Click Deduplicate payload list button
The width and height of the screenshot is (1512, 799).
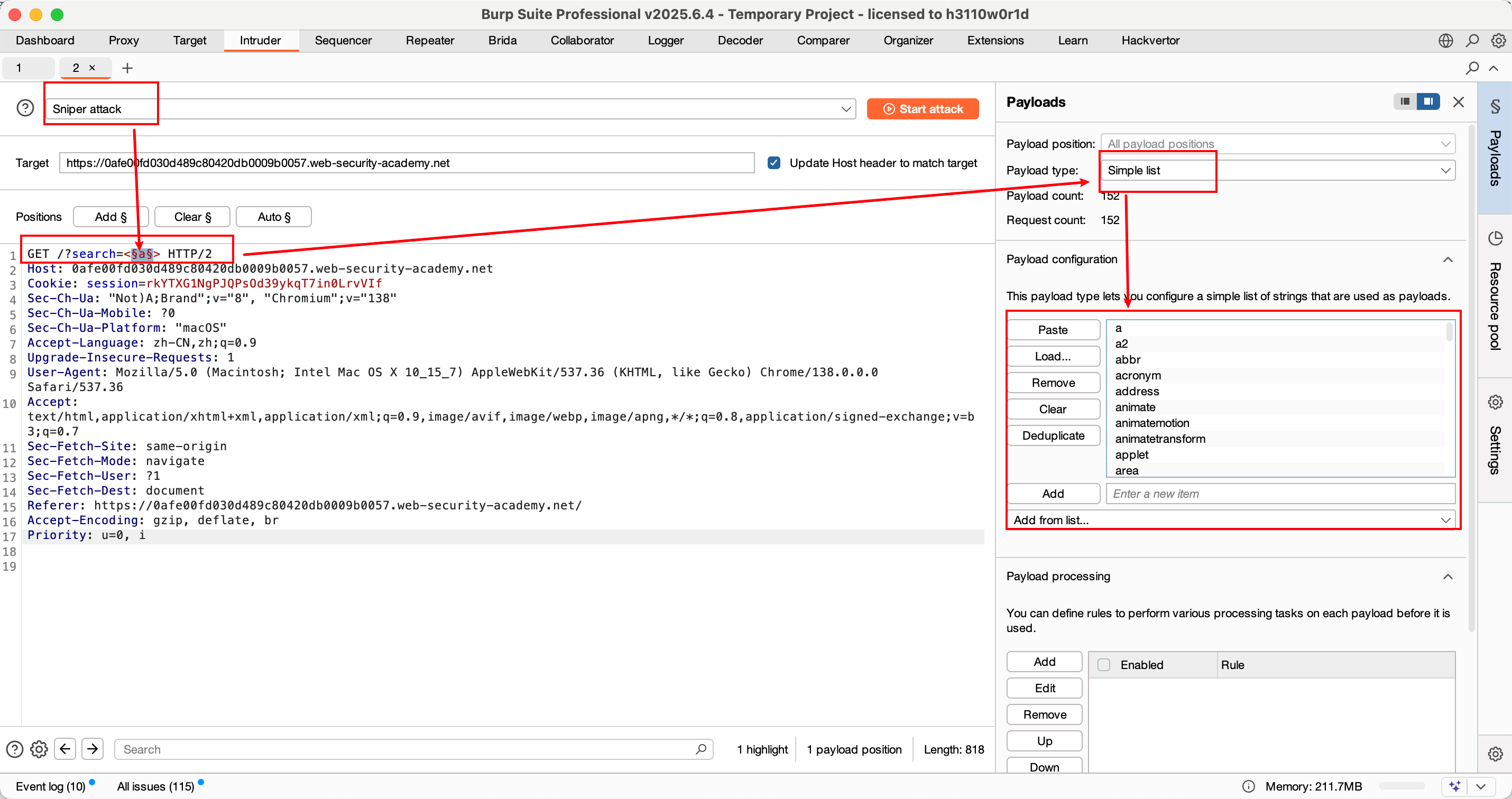[1054, 435]
